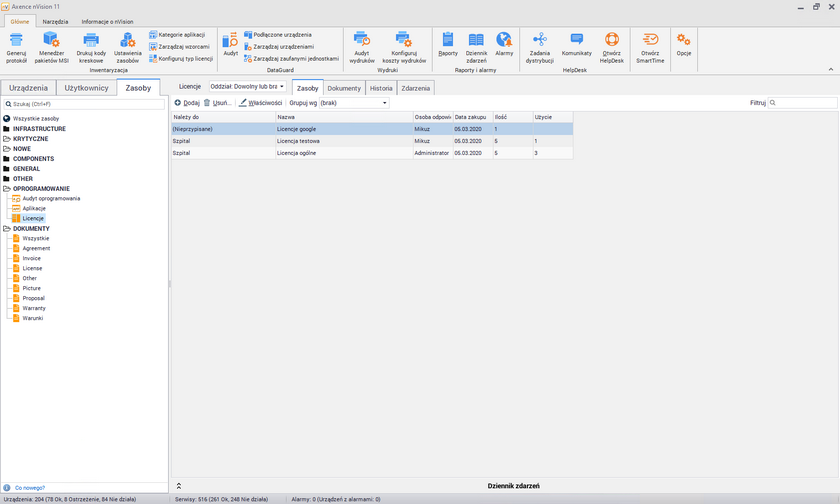
Task: Click the Właściwości button
Action: pyautogui.click(x=260, y=103)
